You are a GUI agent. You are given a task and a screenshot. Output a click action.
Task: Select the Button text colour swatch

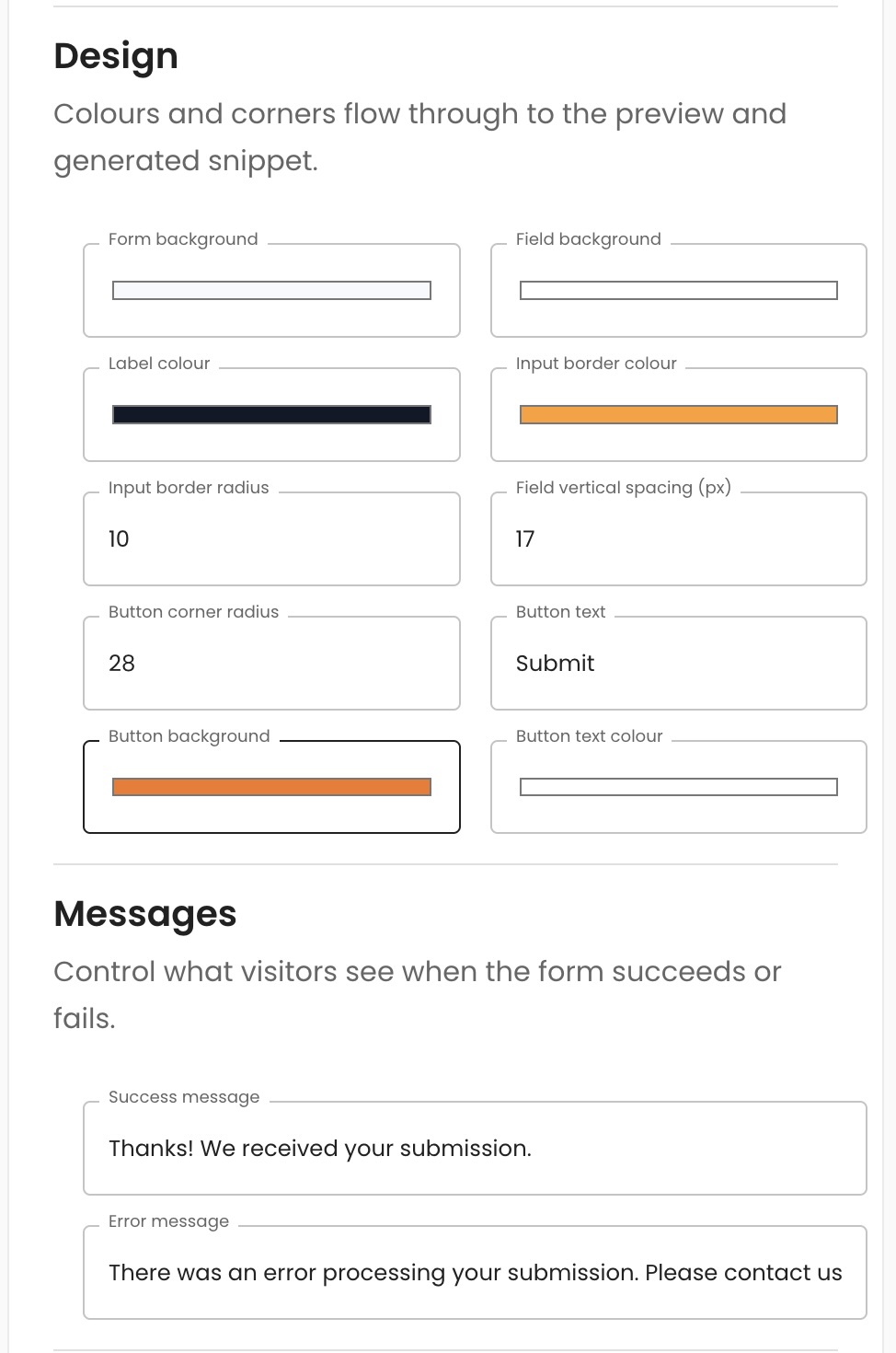pyautogui.click(x=679, y=787)
